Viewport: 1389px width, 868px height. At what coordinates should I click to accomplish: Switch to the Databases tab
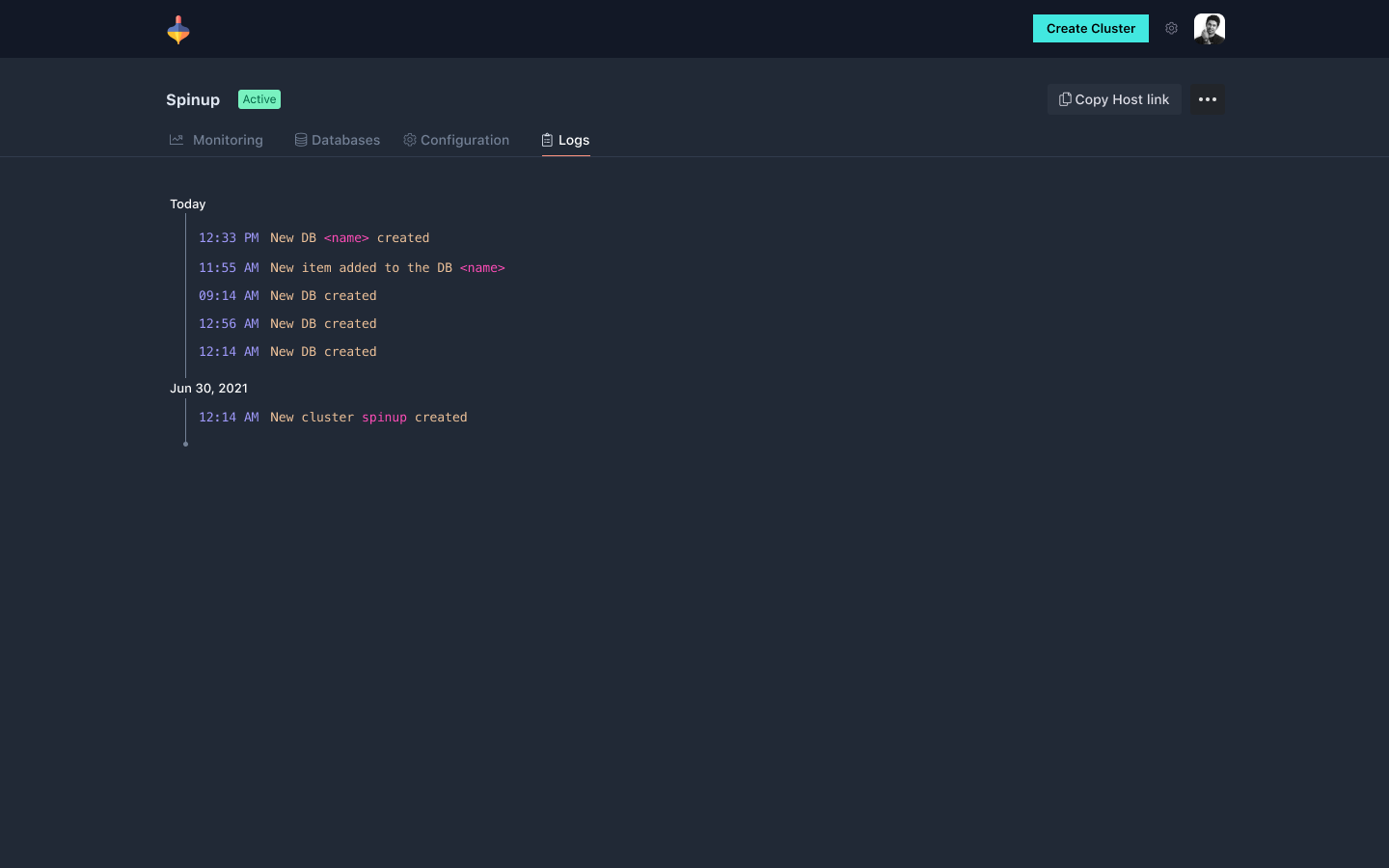(345, 140)
